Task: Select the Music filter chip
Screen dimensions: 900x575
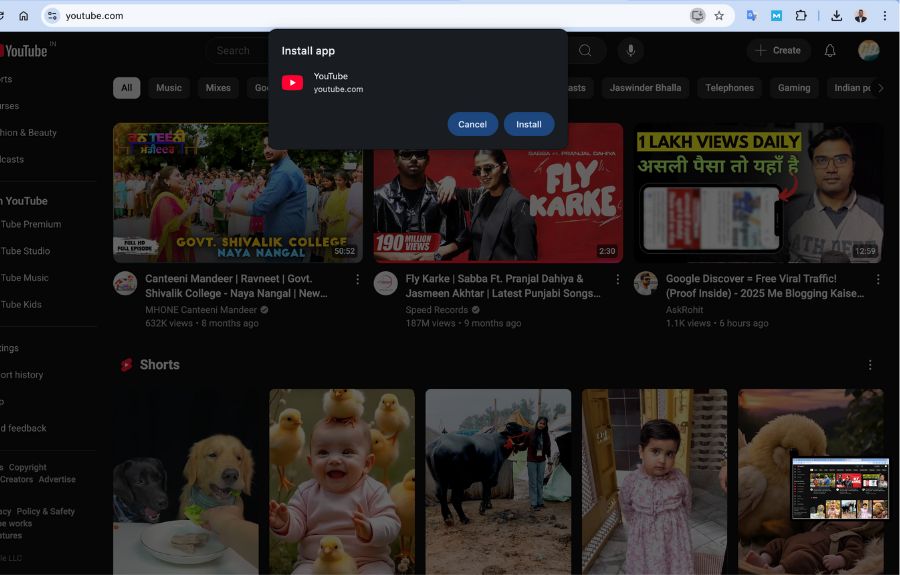Action: click(169, 88)
